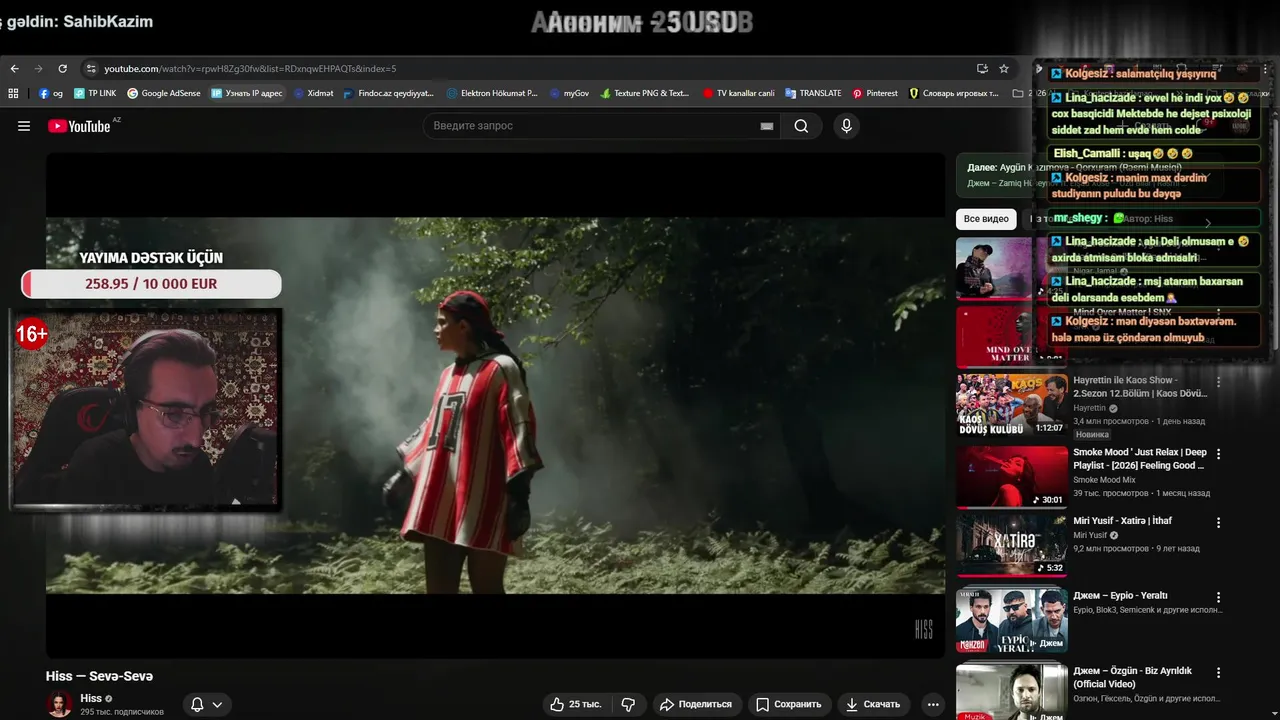Open menu for Джем – Eypio - Yeraltı
1280x720 pixels.
1218,597
